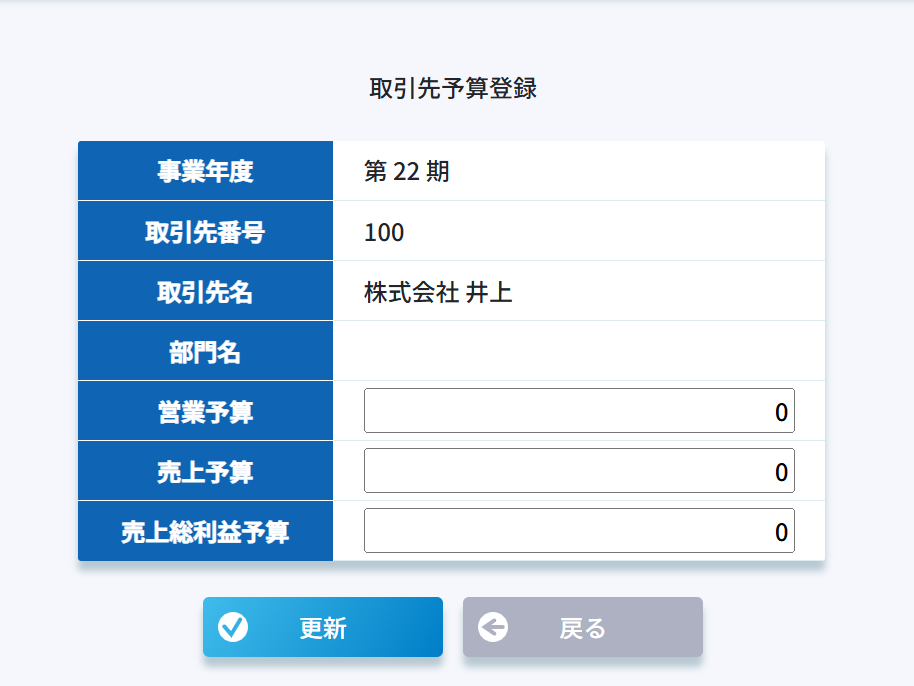Focus the 売上予算 input field
The image size is (914, 686).
tap(579, 471)
